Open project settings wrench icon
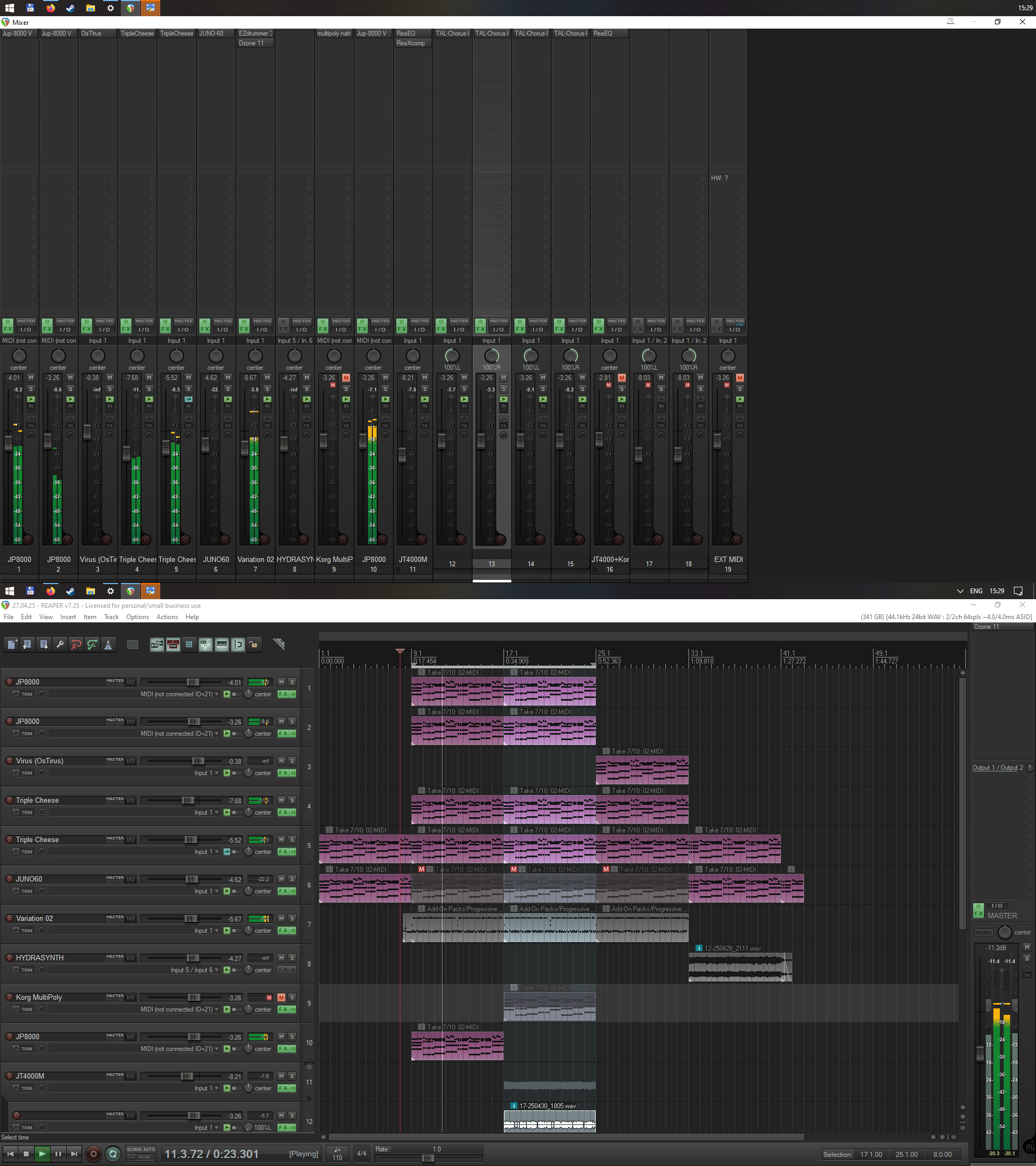This screenshot has width=1036, height=1166. pyautogui.click(x=60, y=645)
